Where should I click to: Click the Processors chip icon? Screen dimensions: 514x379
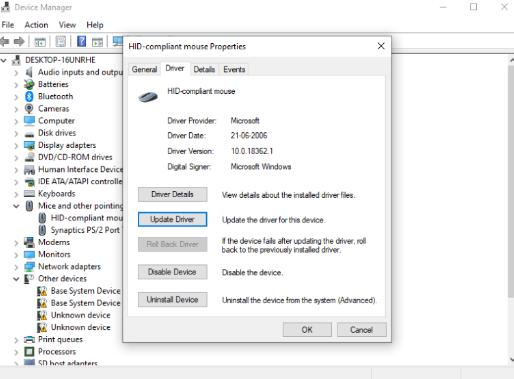29,351
